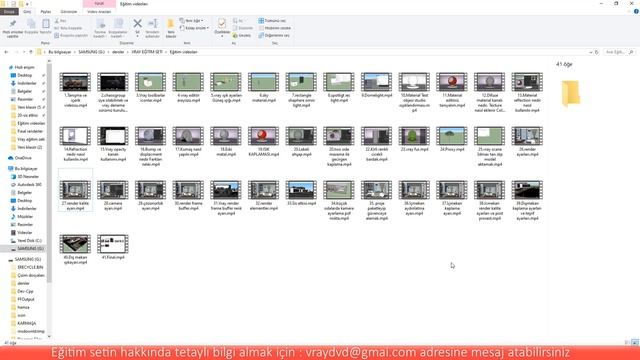Click Tümünü seç (select all)

tap(272, 20)
